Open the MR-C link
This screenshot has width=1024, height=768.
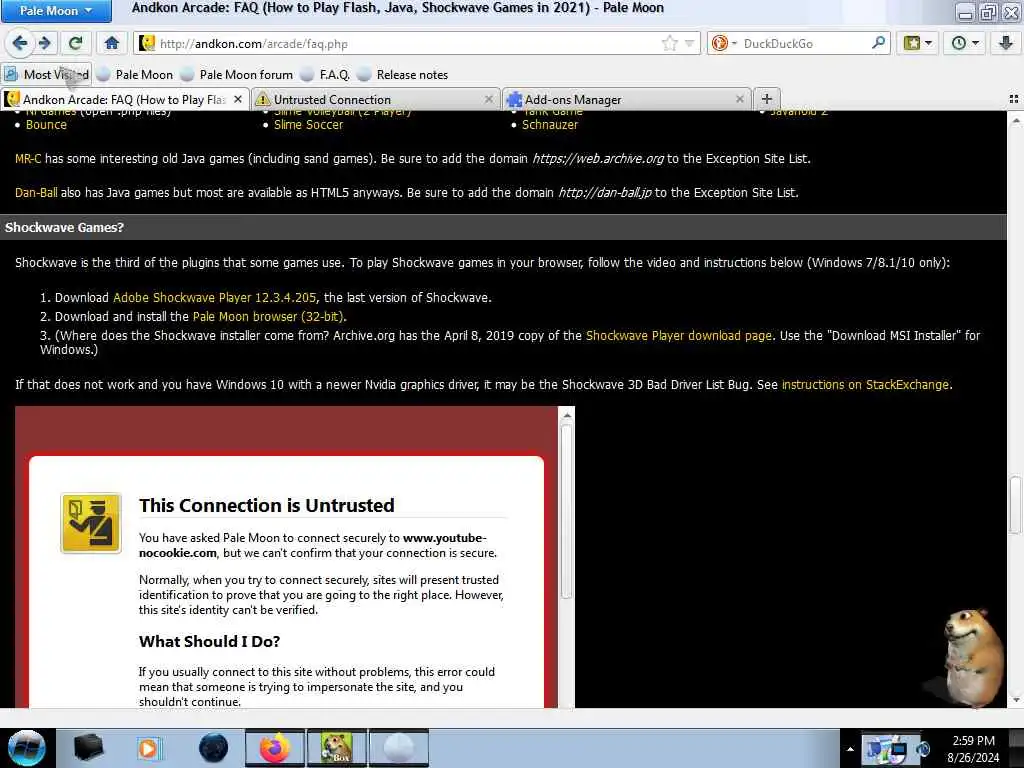(28, 159)
